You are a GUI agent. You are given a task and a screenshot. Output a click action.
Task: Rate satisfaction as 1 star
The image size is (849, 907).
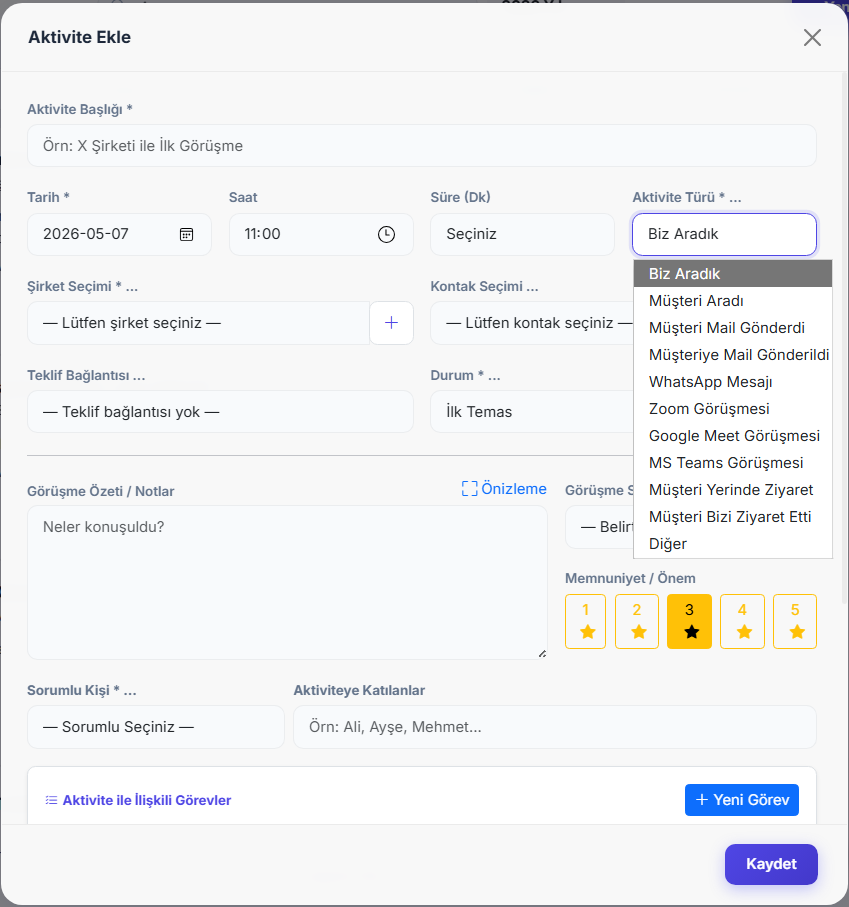pyautogui.click(x=585, y=621)
